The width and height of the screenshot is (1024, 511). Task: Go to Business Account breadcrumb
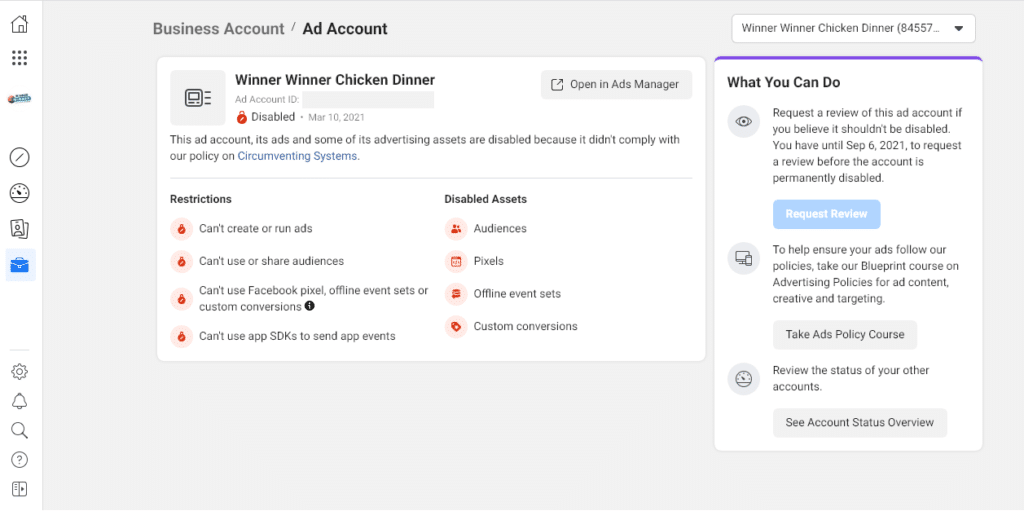(x=219, y=29)
